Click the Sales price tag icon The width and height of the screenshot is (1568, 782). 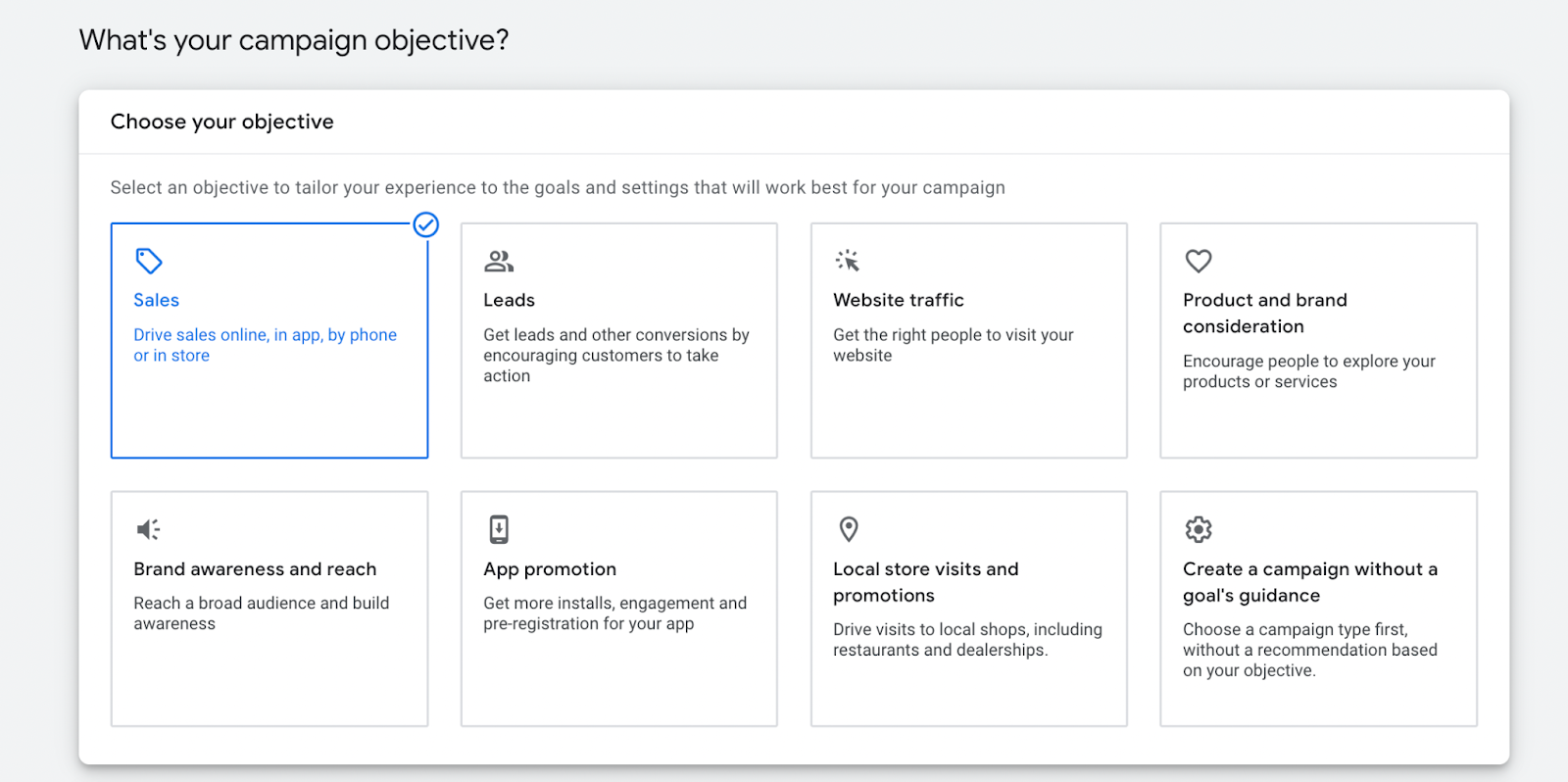point(149,261)
